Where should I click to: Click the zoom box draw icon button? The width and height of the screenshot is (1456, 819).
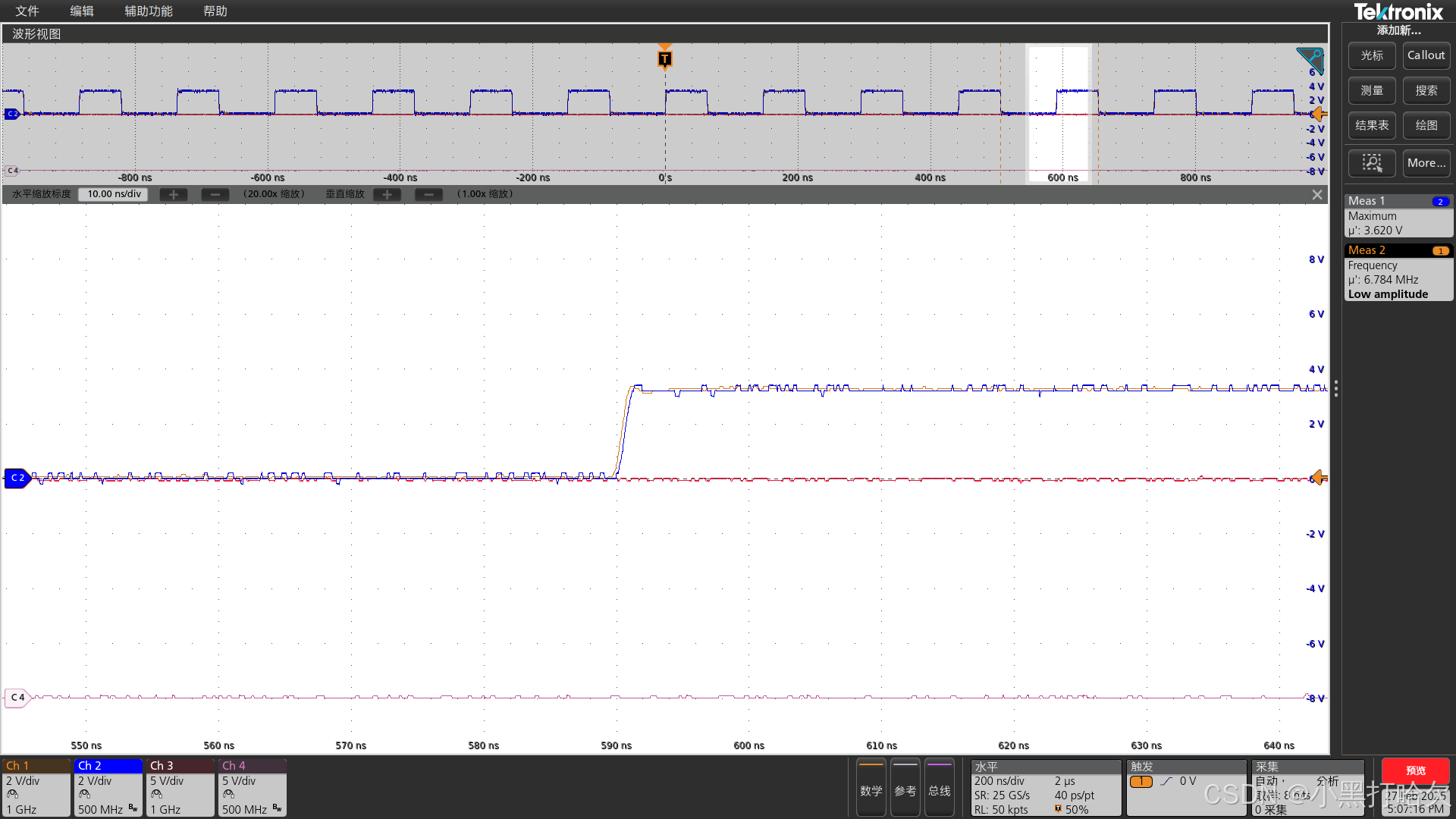[x=1372, y=163]
